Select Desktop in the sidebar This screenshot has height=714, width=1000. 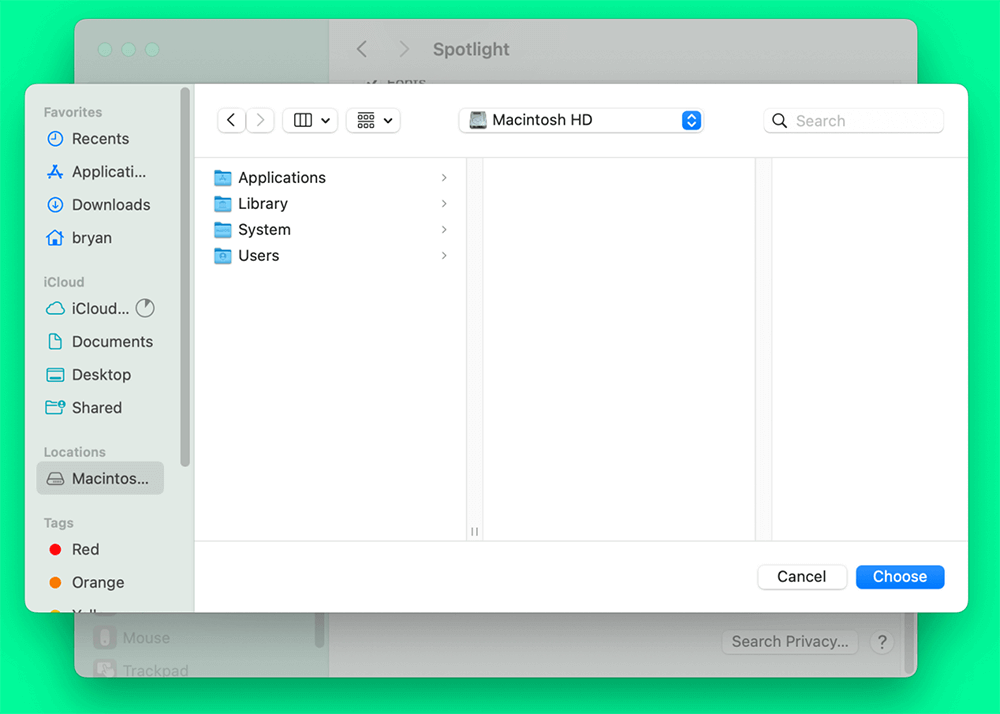pos(99,375)
